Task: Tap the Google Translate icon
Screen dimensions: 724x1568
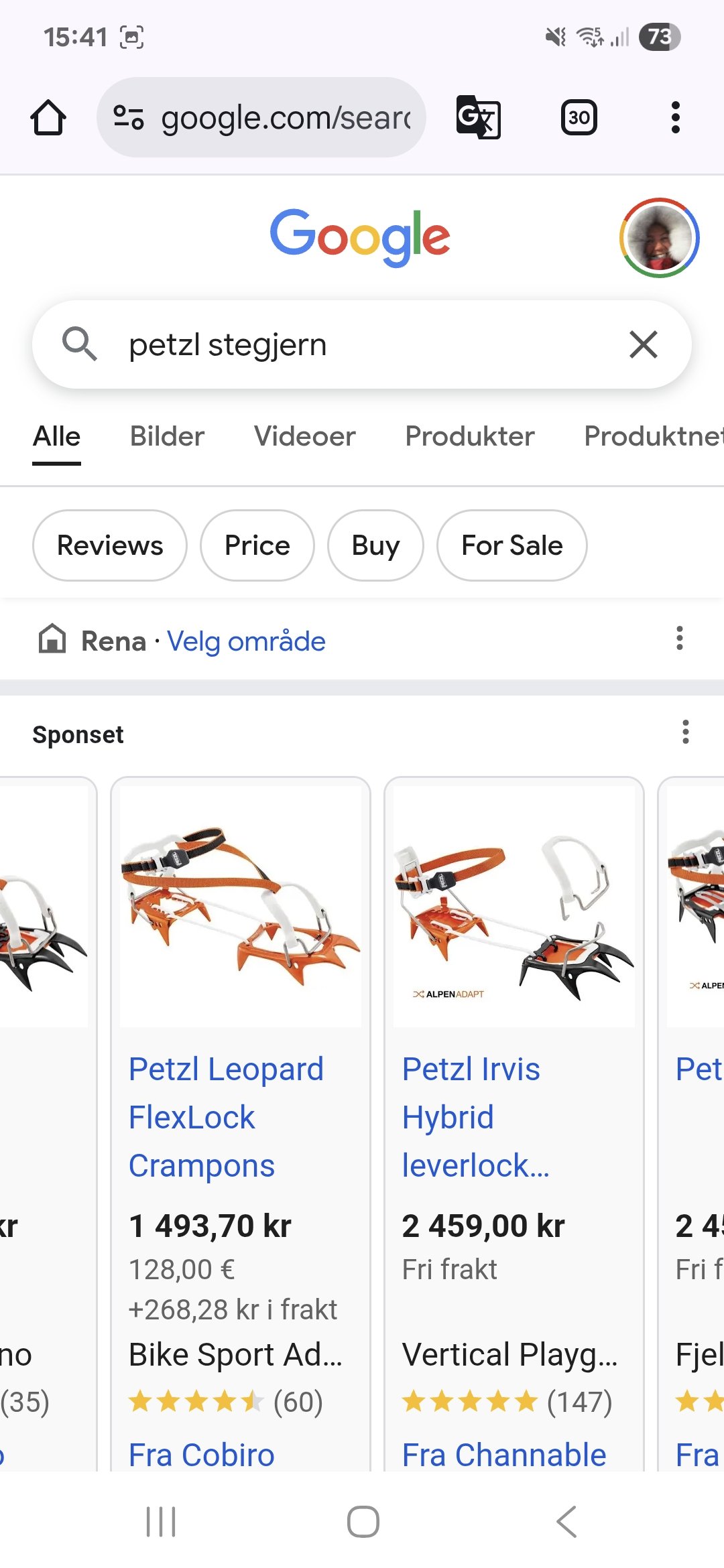Action: pyautogui.click(x=478, y=117)
